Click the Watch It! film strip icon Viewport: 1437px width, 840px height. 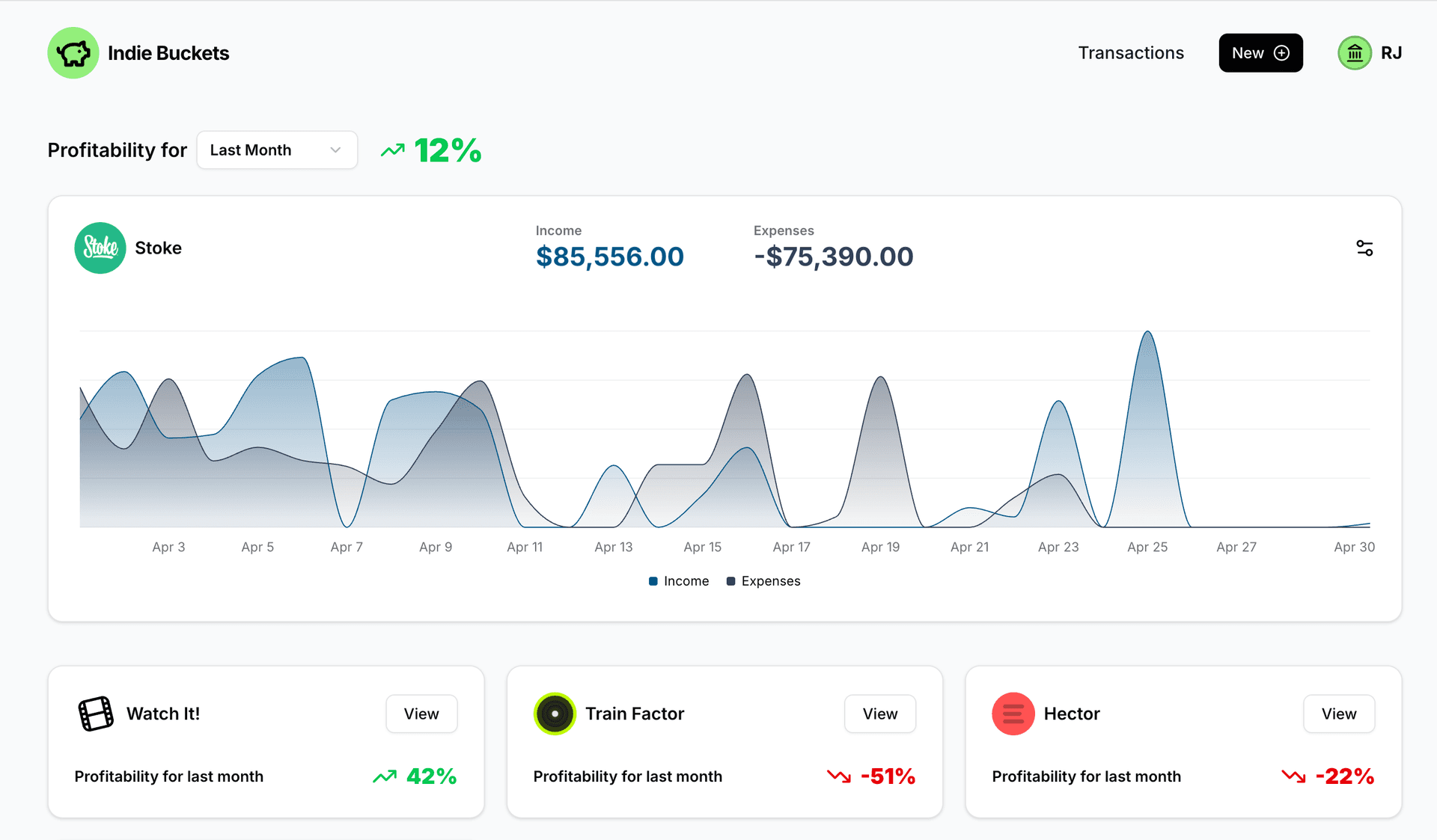click(97, 714)
